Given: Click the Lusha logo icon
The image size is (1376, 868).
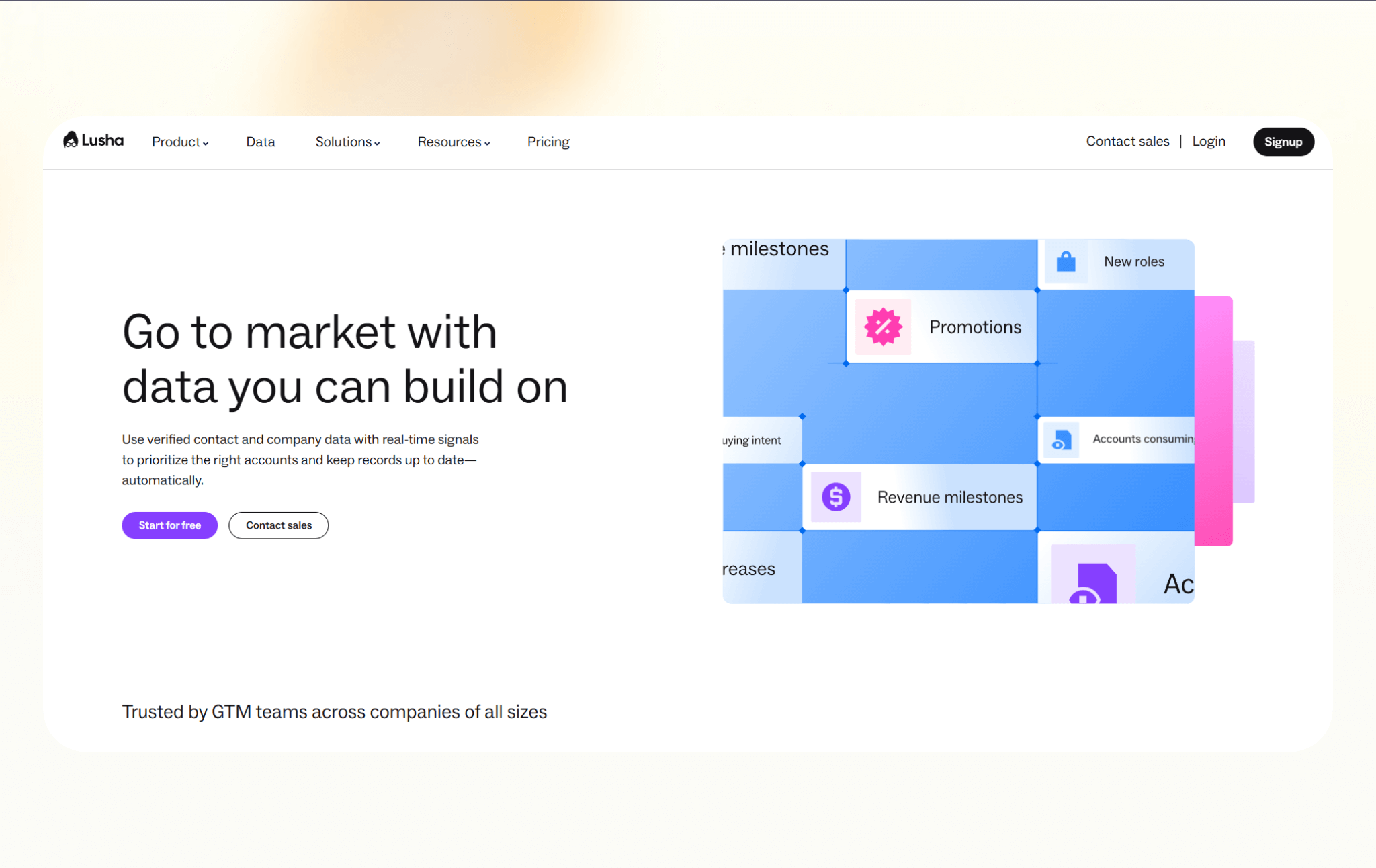Looking at the screenshot, I should pyautogui.click(x=71, y=140).
